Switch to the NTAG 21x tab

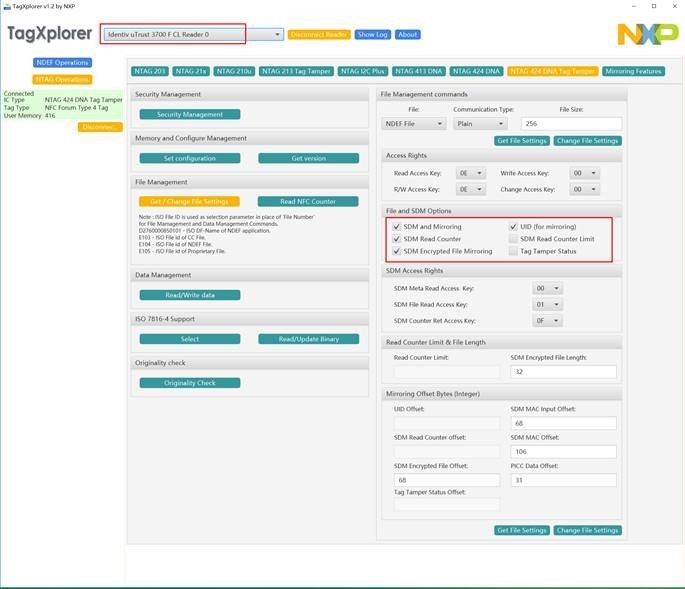(191, 71)
